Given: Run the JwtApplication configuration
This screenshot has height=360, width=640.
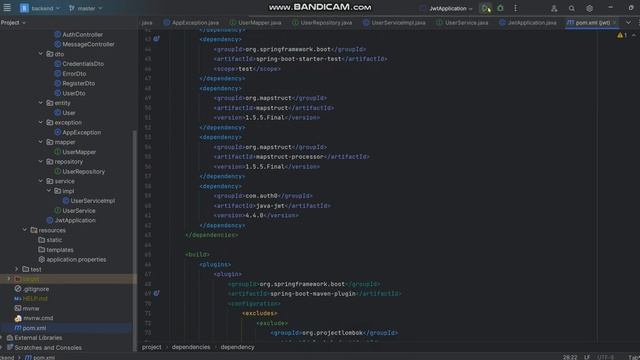Looking at the screenshot, I should 485,8.
